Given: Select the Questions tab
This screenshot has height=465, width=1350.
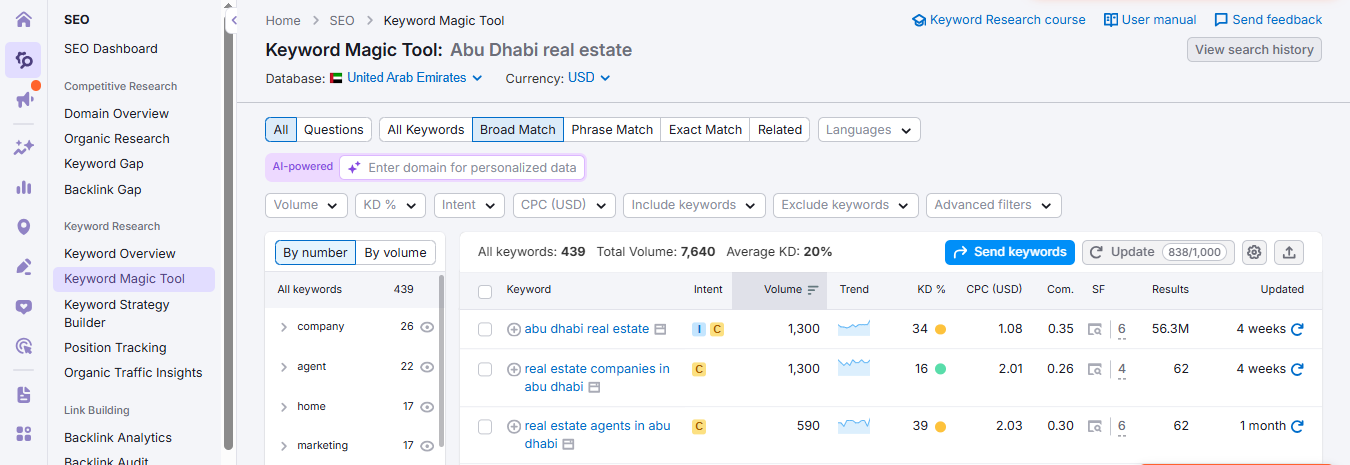Looking at the screenshot, I should (333, 130).
